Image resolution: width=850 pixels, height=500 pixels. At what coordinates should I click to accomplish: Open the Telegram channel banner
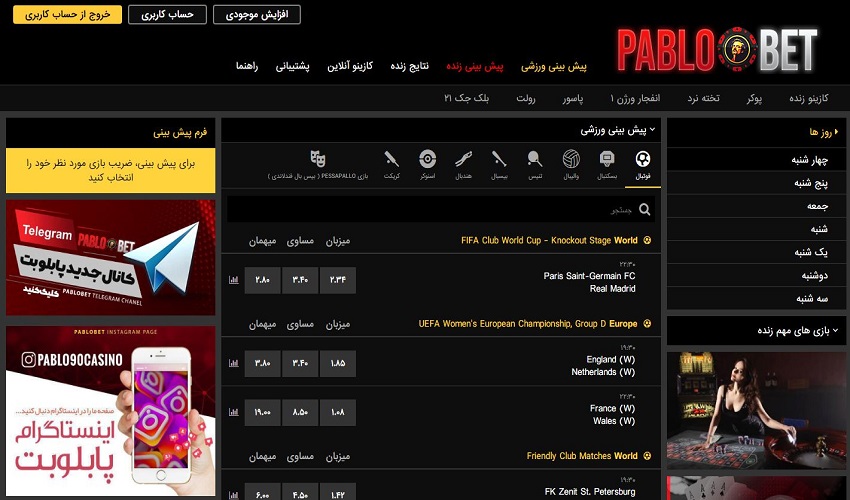click(x=111, y=258)
